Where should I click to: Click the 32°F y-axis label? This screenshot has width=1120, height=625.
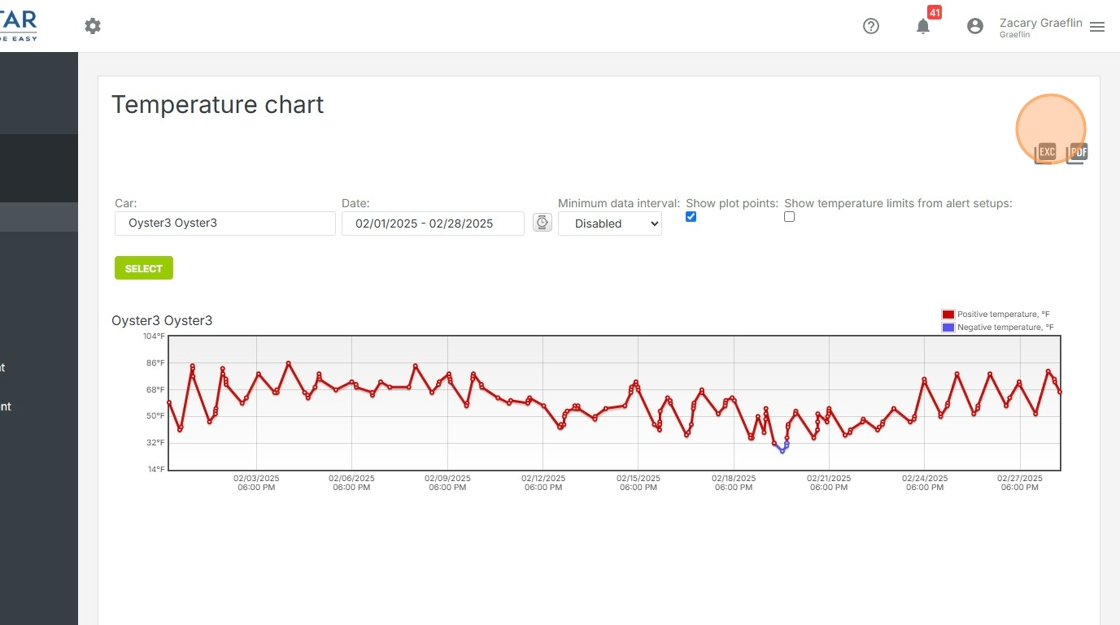click(x=156, y=443)
